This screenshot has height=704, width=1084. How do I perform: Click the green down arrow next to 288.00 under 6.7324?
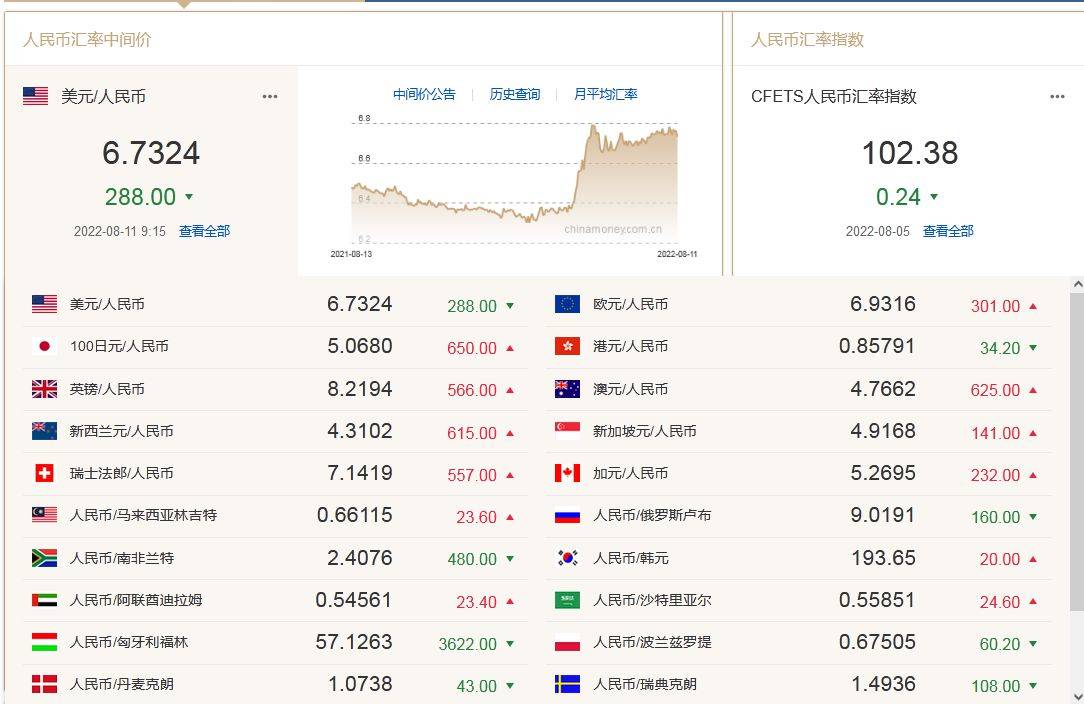pos(189,197)
